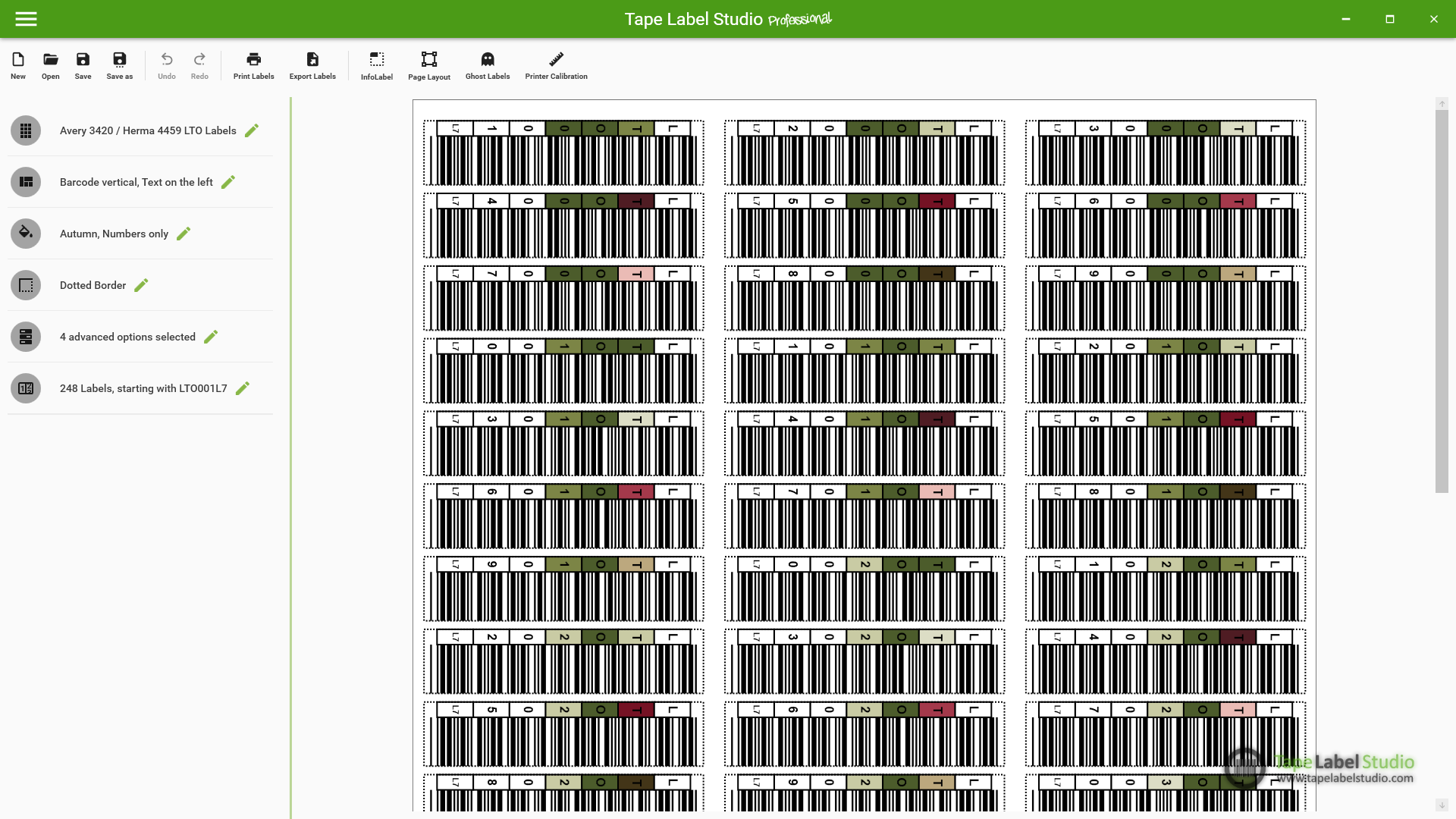Open the hamburger main menu
The image size is (1456, 819).
(26, 19)
